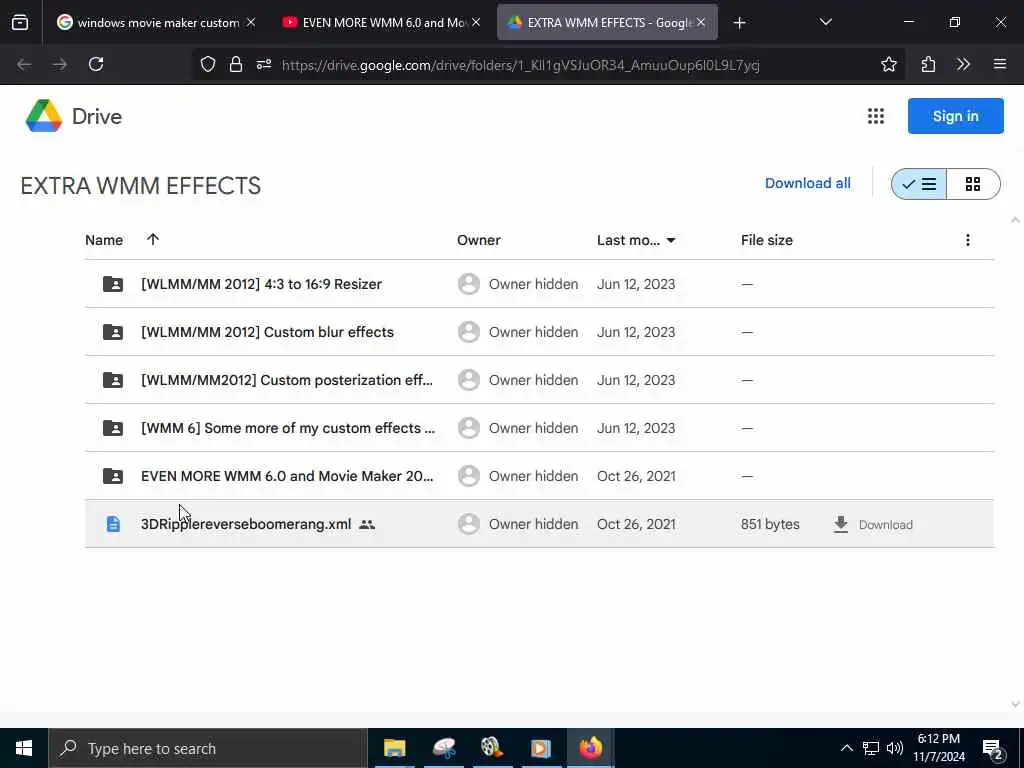1024x768 pixels.
Task: Click the Firefox icon in the taskbar
Action: pos(590,748)
